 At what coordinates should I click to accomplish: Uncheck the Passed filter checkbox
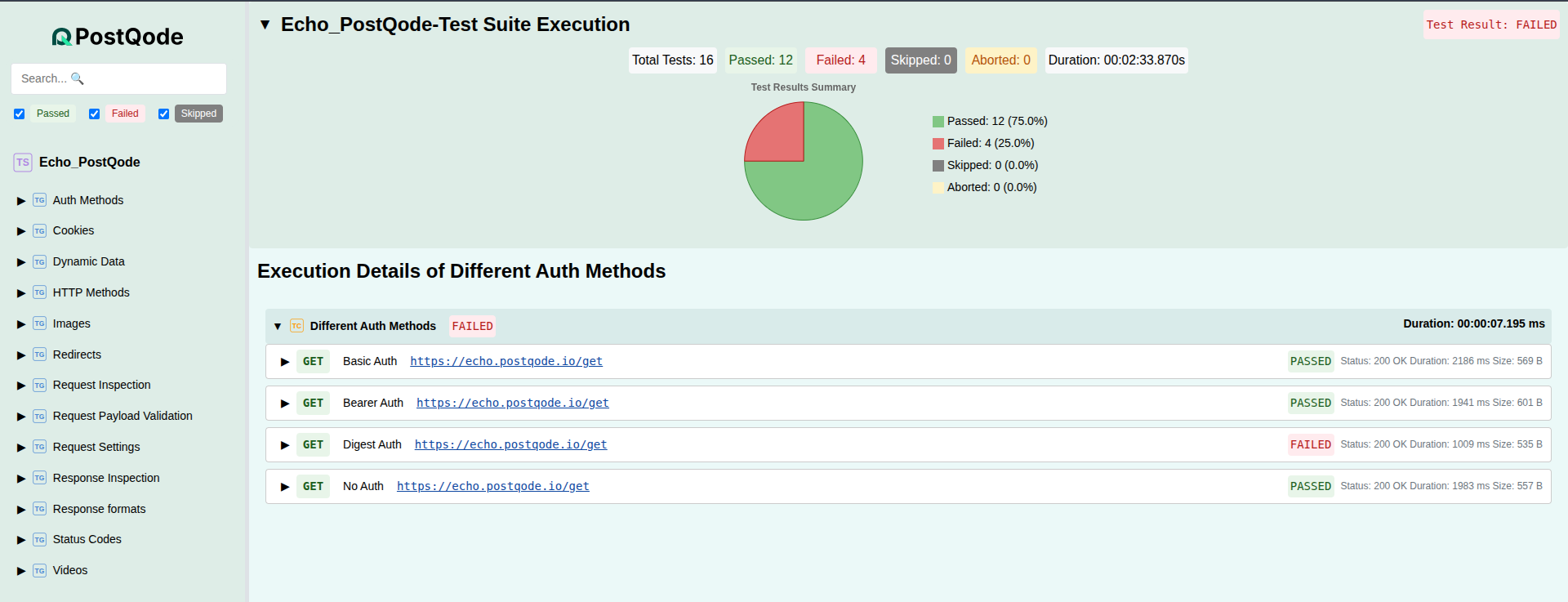(x=19, y=114)
